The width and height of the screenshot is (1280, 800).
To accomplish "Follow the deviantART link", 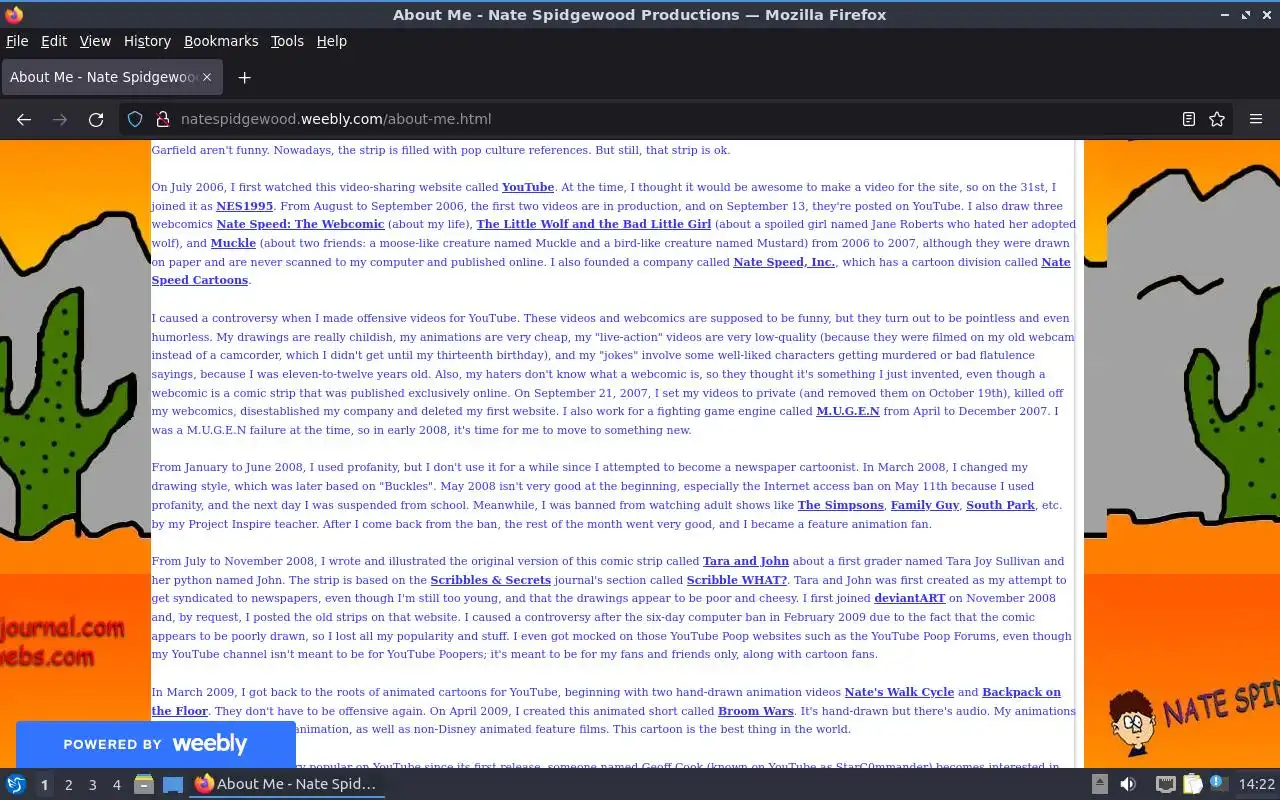I will tap(910, 598).
